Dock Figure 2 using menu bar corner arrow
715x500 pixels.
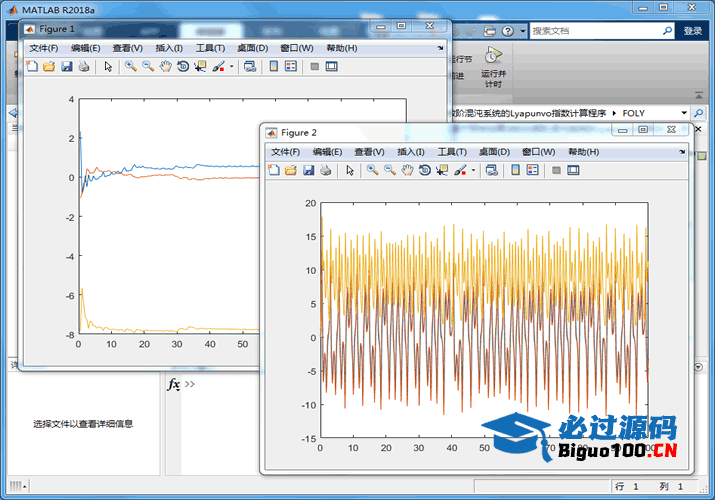(682, 152)
